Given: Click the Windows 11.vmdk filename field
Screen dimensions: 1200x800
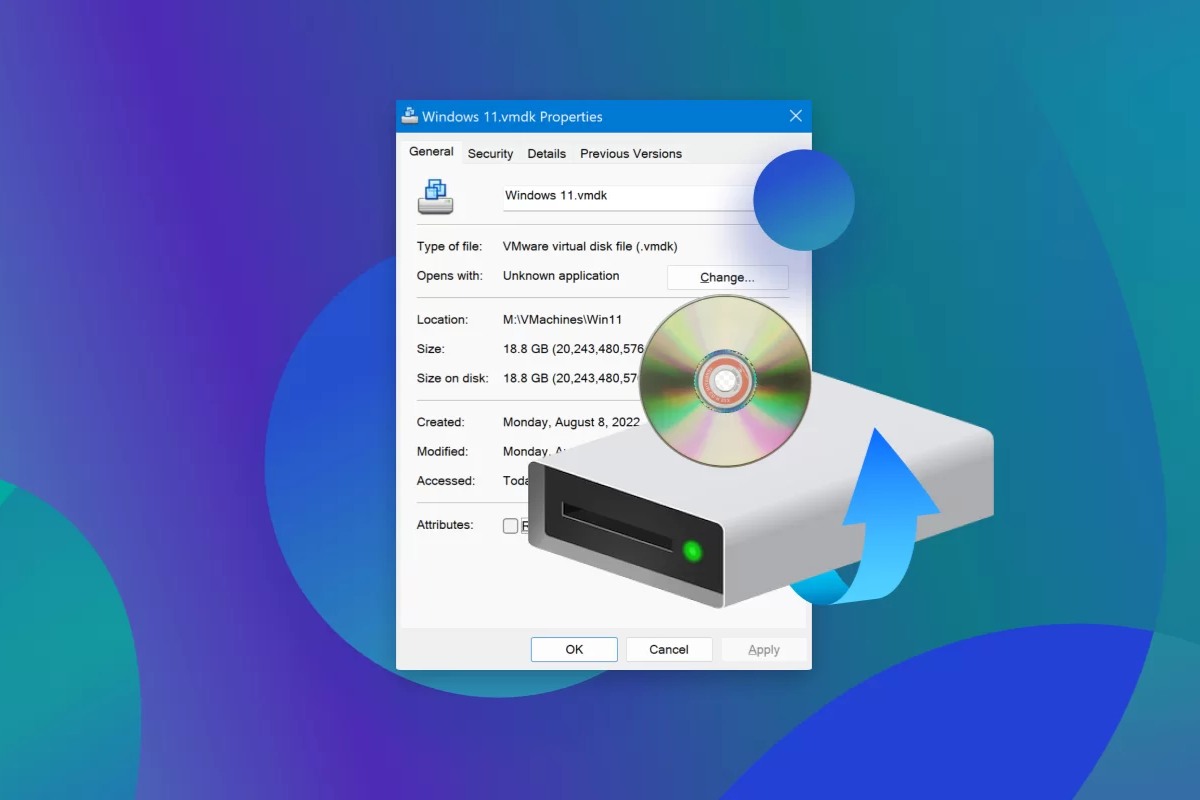Looking at the screenshot, I should click(600, 195).
